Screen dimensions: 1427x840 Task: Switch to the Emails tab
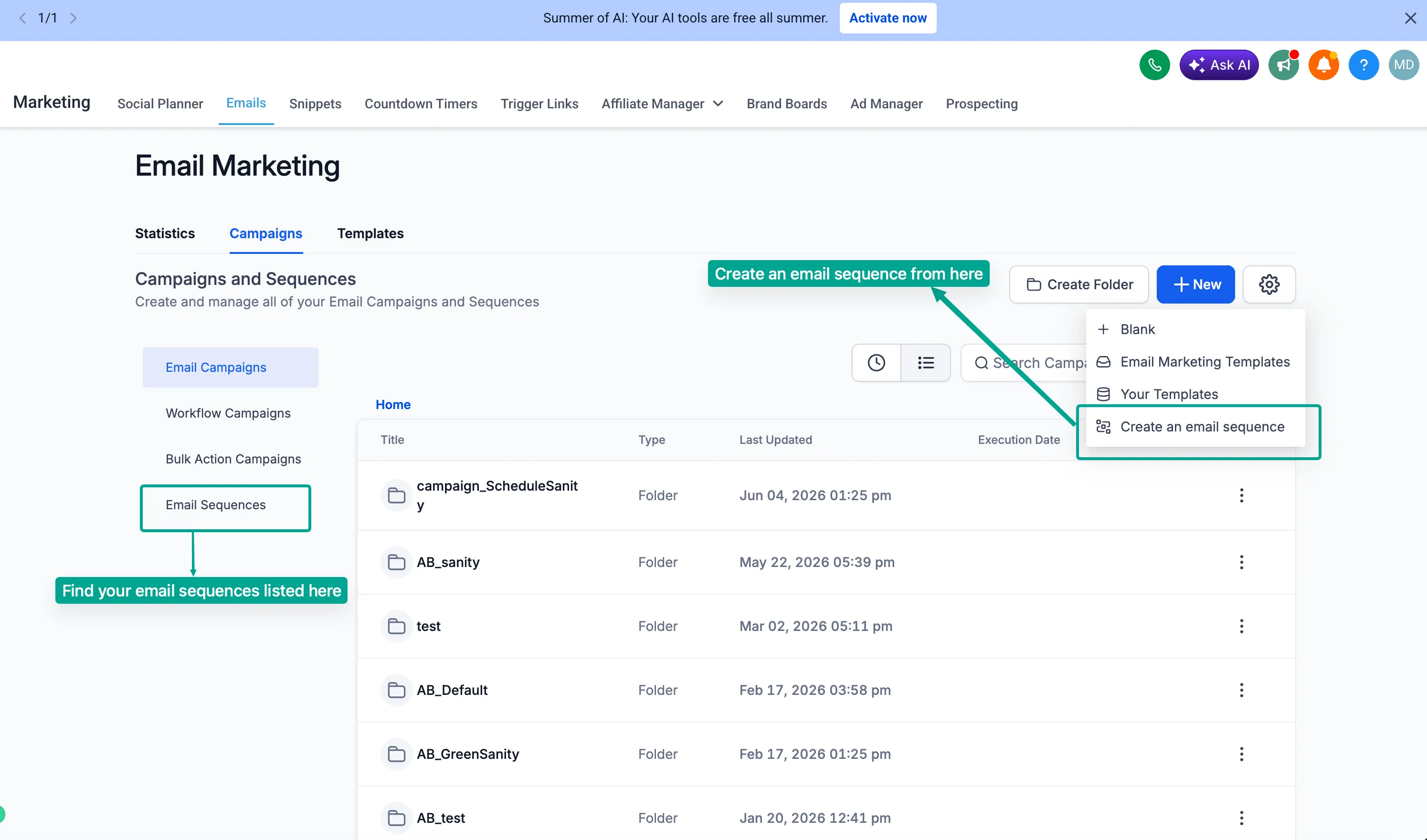(x=246, y=103)
